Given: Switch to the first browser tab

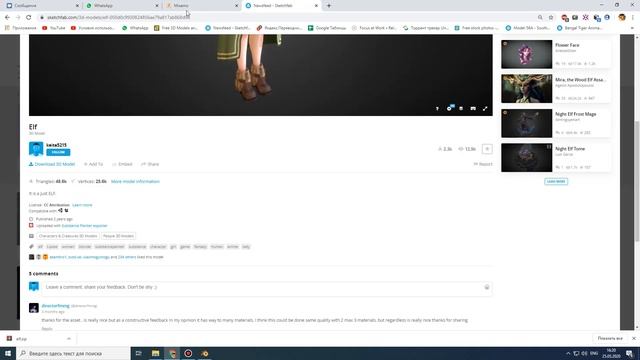Looking at the screenshot, I should pyautogui.click(x=43, y=6).
